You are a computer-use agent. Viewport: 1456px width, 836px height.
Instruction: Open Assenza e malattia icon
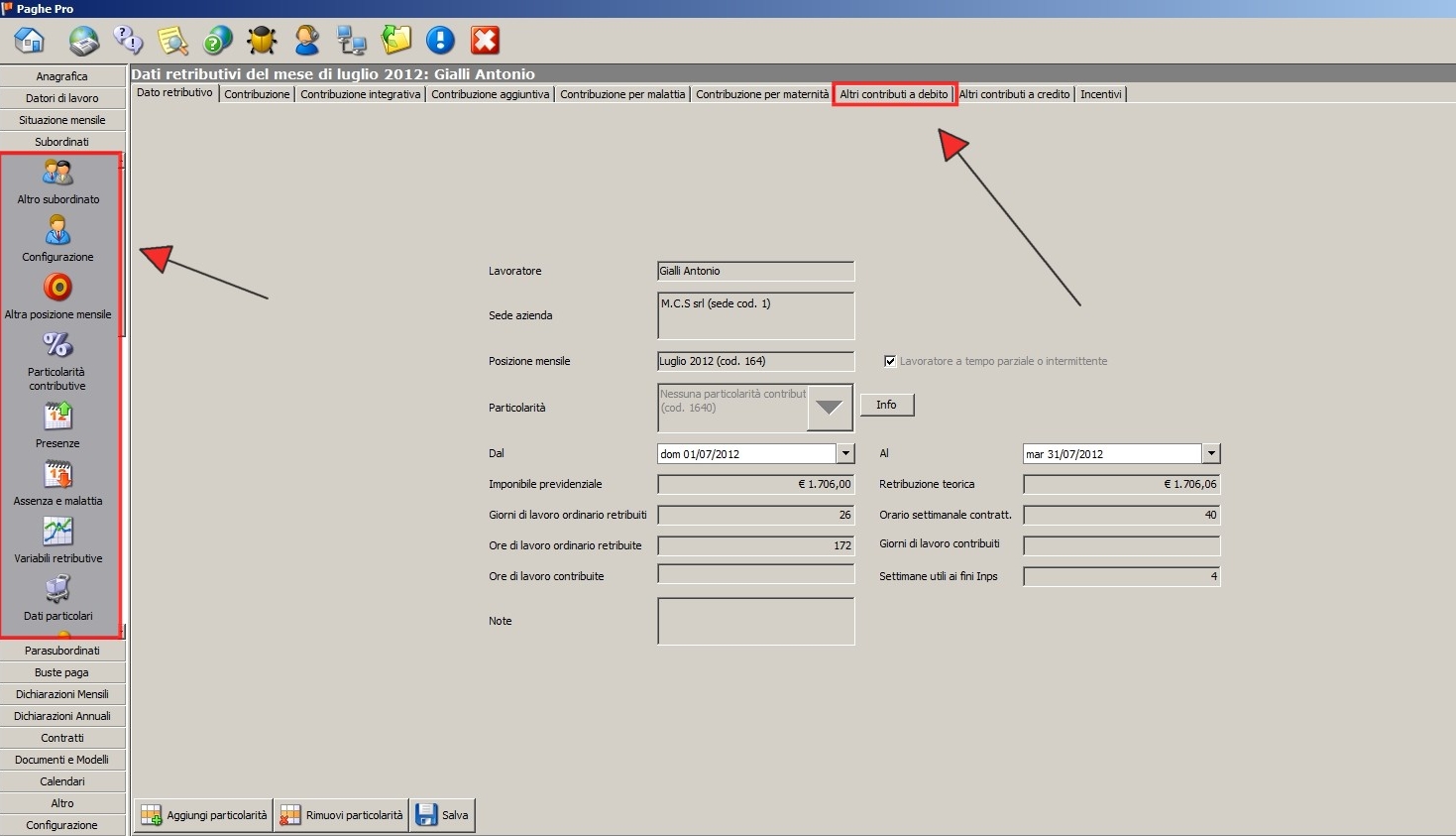(x=57, y=475)
